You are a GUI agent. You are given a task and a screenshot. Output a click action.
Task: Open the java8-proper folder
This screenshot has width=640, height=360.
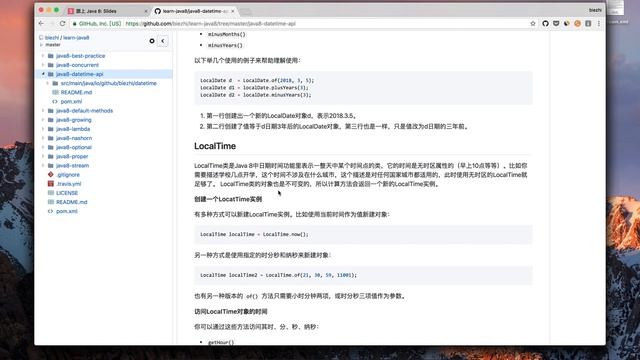(72, 156)
